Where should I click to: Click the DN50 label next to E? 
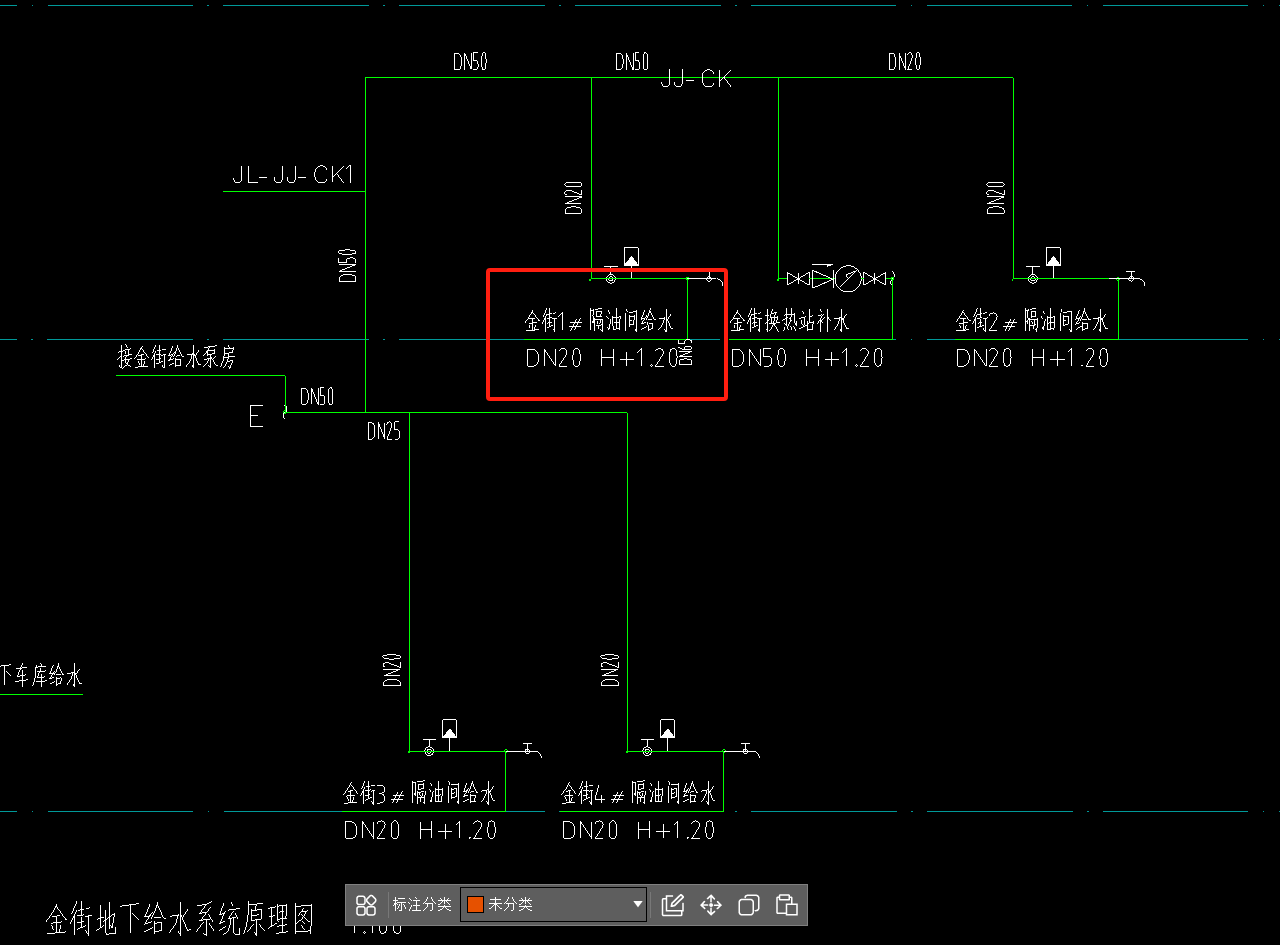pos(317,397)
